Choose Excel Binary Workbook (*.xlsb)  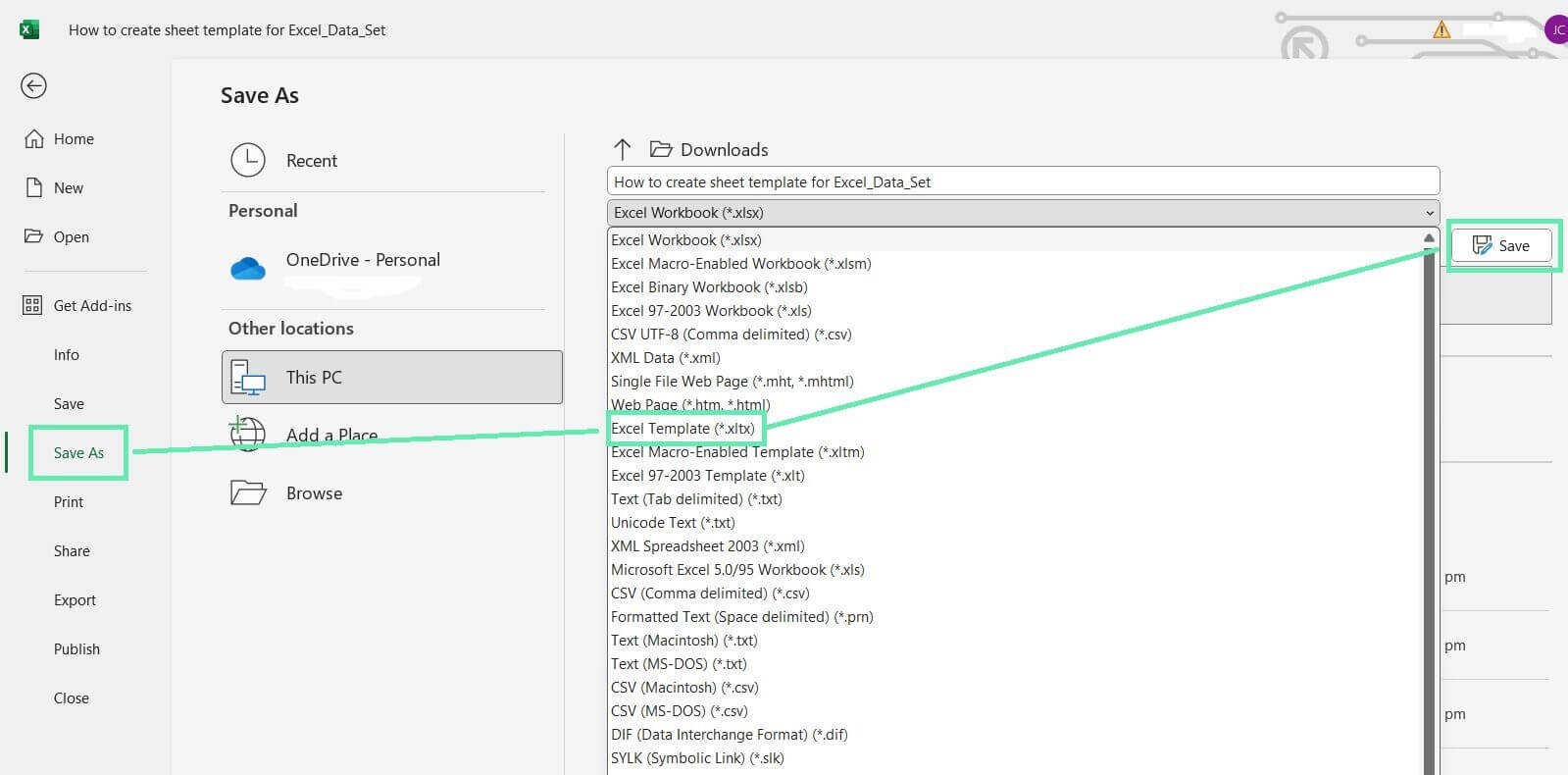pos(709,287)
